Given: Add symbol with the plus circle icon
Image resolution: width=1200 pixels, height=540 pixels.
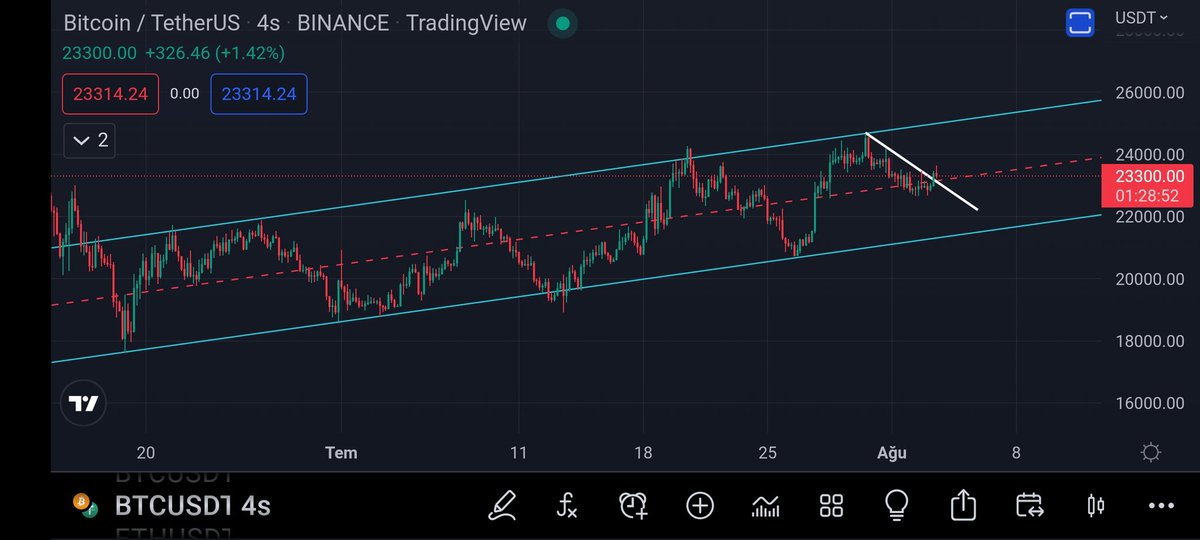Looking at the screenshot, I should 699,505.
